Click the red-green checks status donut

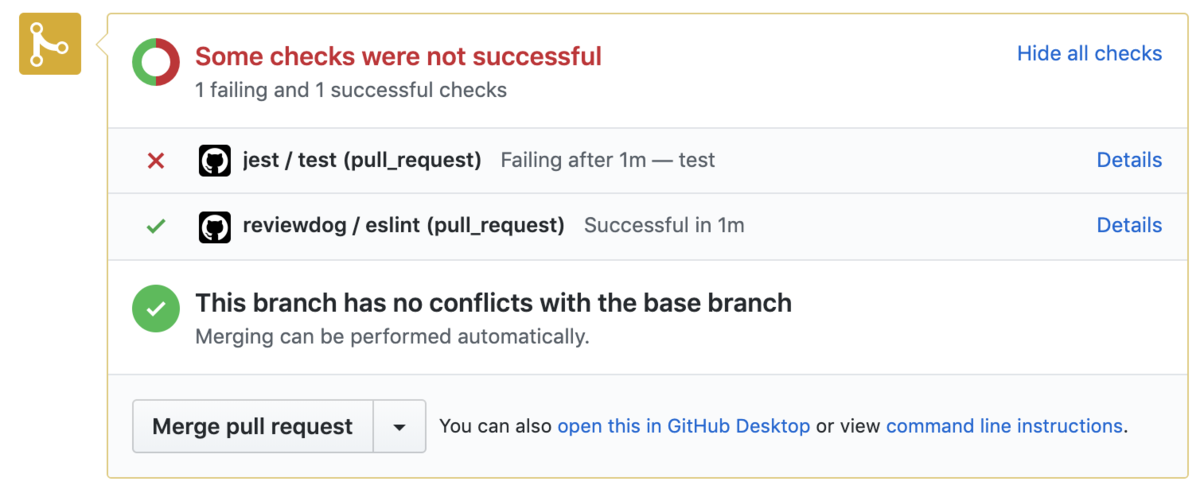click(156, 62)
